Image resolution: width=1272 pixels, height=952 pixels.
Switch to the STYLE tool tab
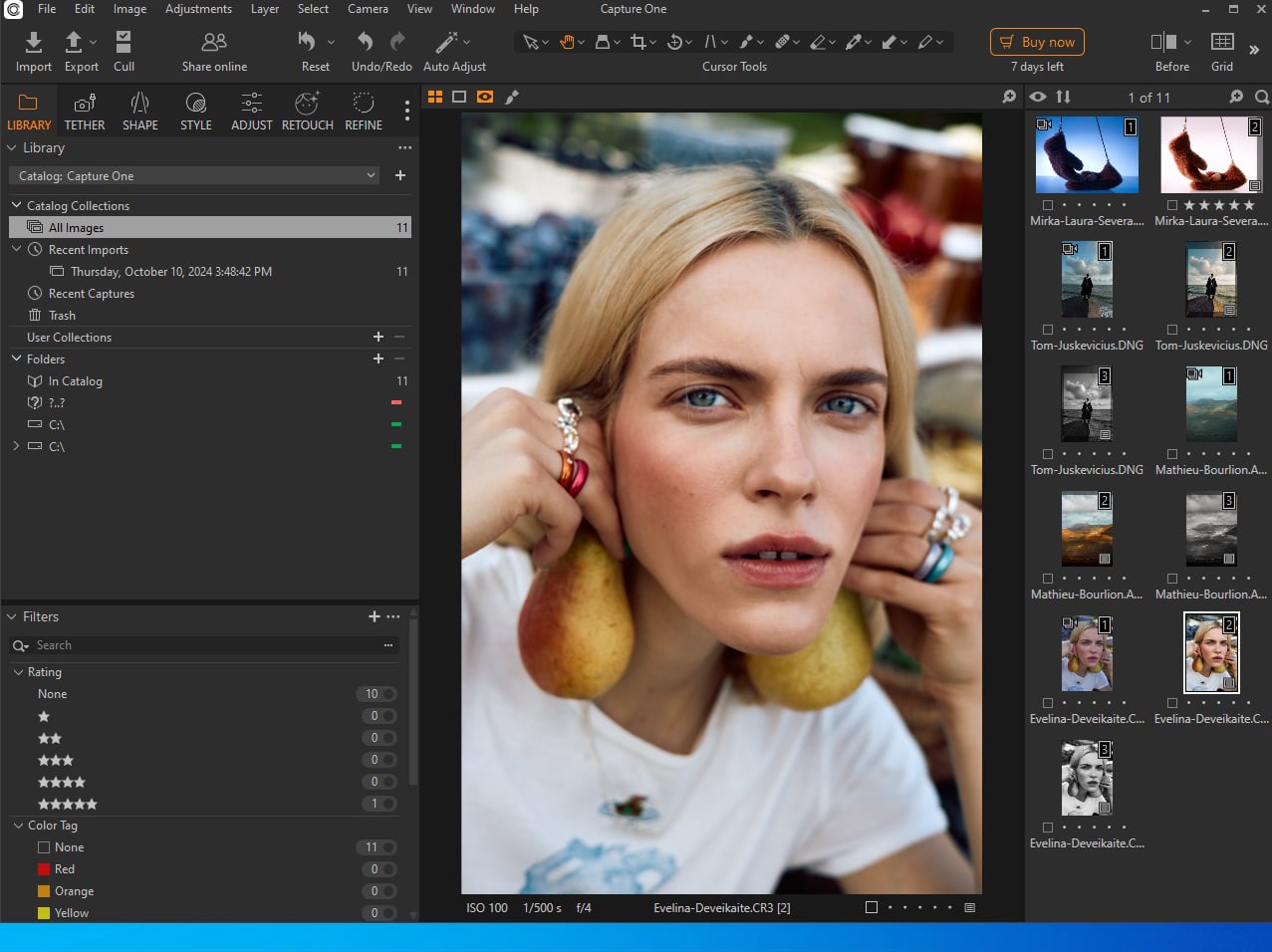(195, 111)
